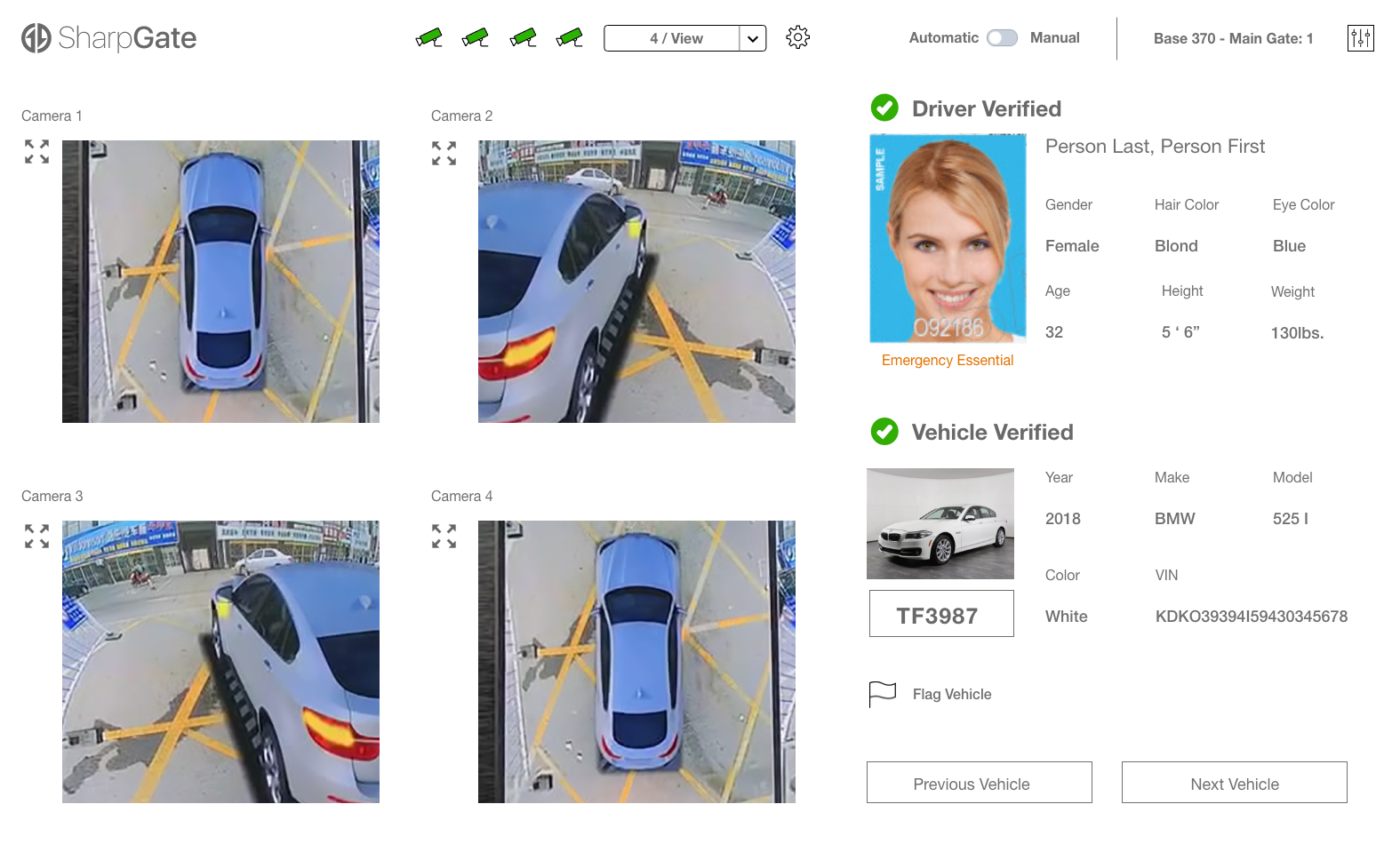Image resolution: width=1400 pixels, height=860 pixels.
Task: Click the third green camera icon
Action: tap(523, 37)
